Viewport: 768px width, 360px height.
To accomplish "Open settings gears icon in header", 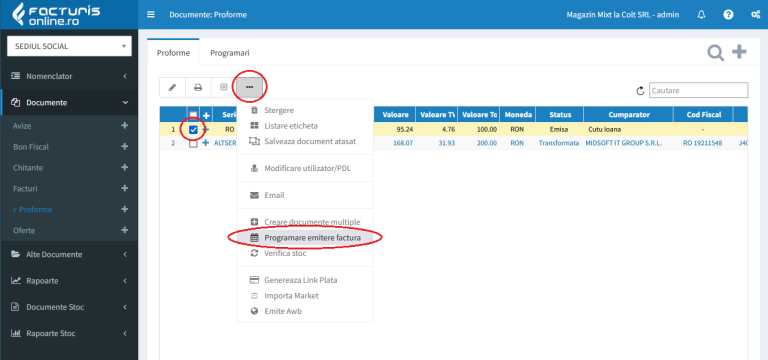I will 756,15.
